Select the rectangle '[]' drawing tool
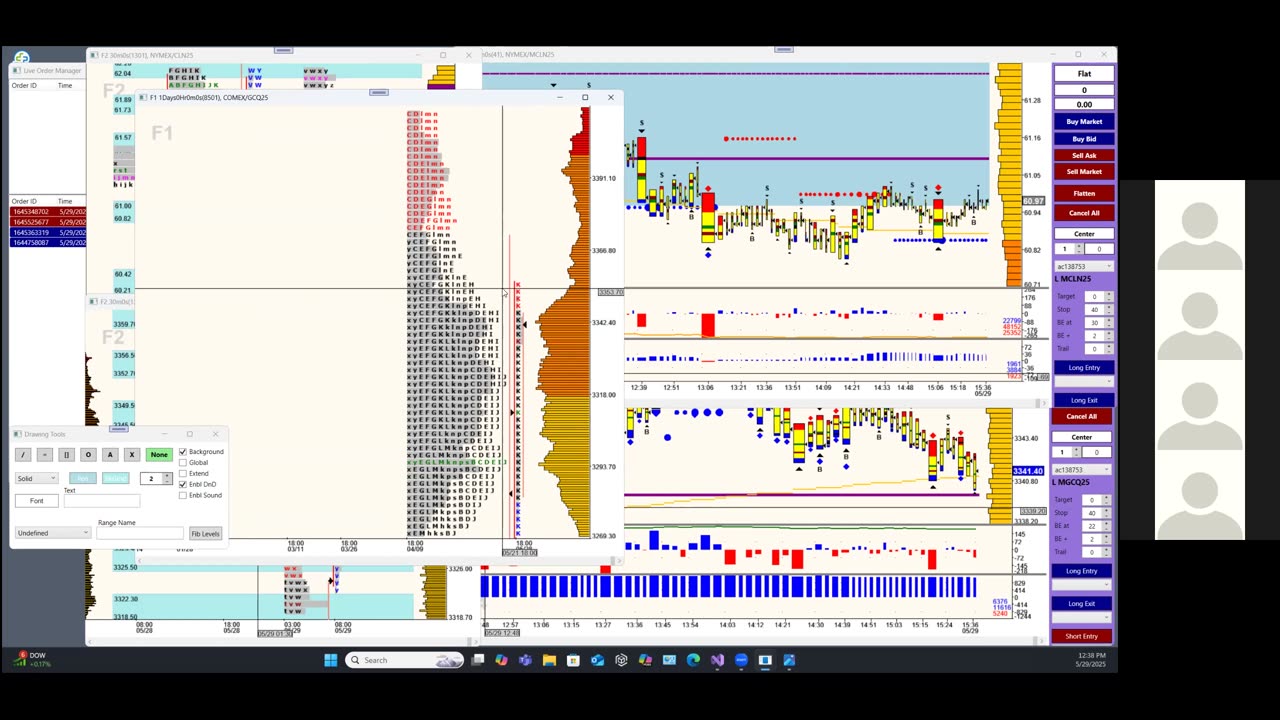This screenshot has height=720, width=1280. [67, 454]
